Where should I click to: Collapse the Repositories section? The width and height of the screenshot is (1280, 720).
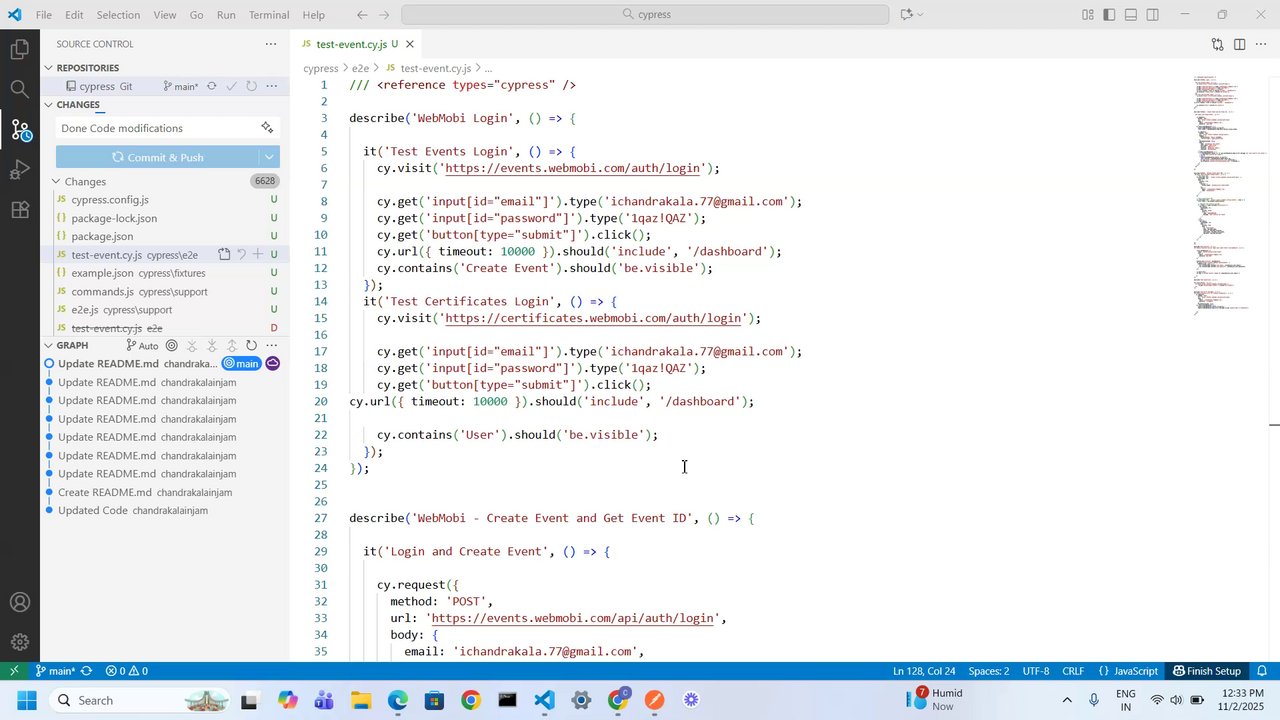tap(48, 67)
